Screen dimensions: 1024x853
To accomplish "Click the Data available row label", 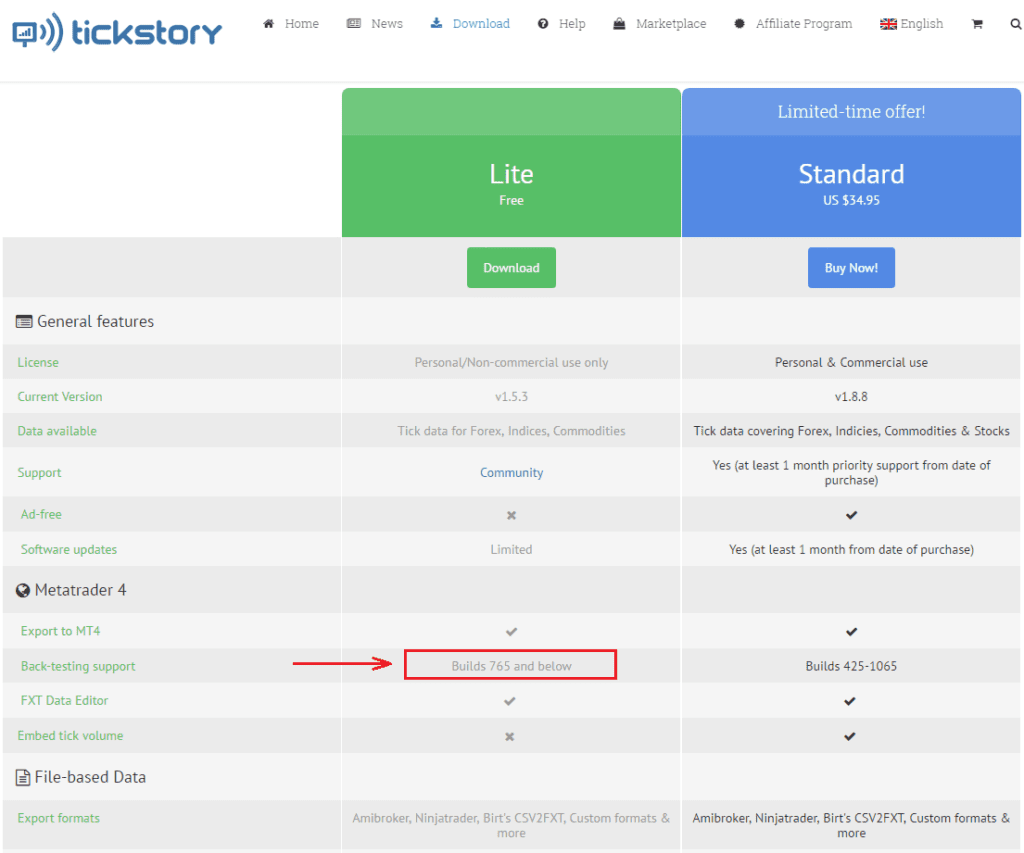I will click(x=57, y=431).
